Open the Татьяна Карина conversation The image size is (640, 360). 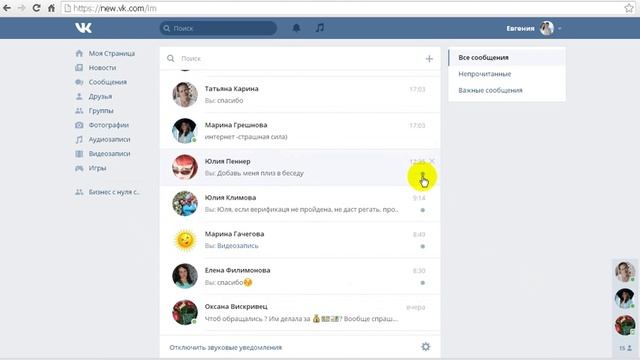(x=300, y=94)
